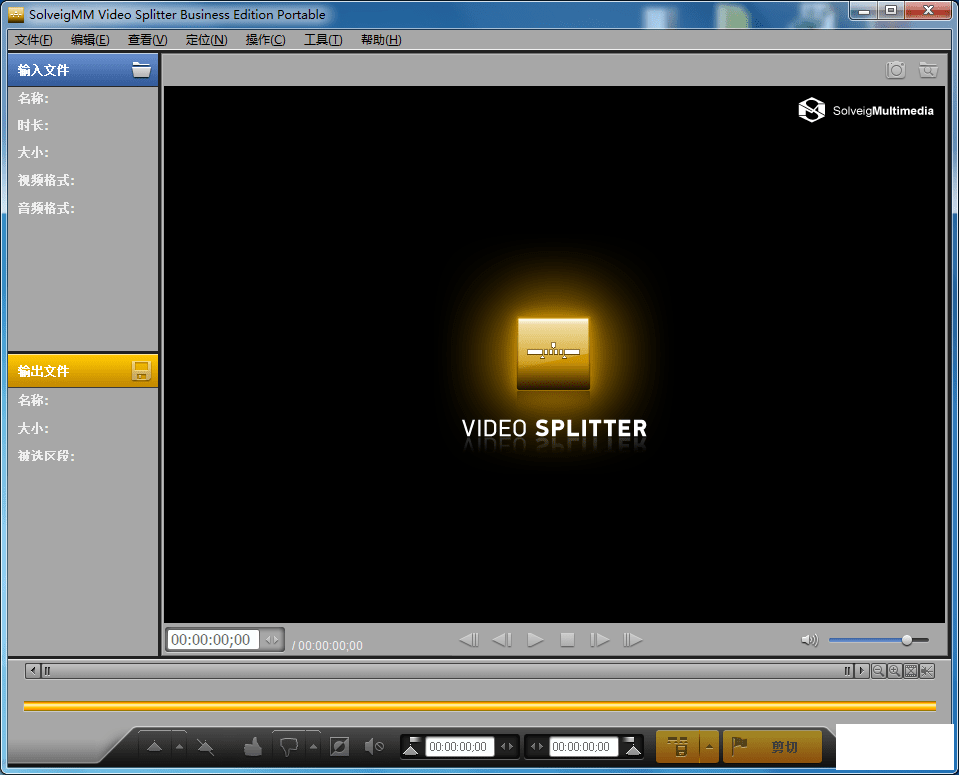Click the 时长 label in input panel
This screenshot has width=959, height=775.
point(33,125)
